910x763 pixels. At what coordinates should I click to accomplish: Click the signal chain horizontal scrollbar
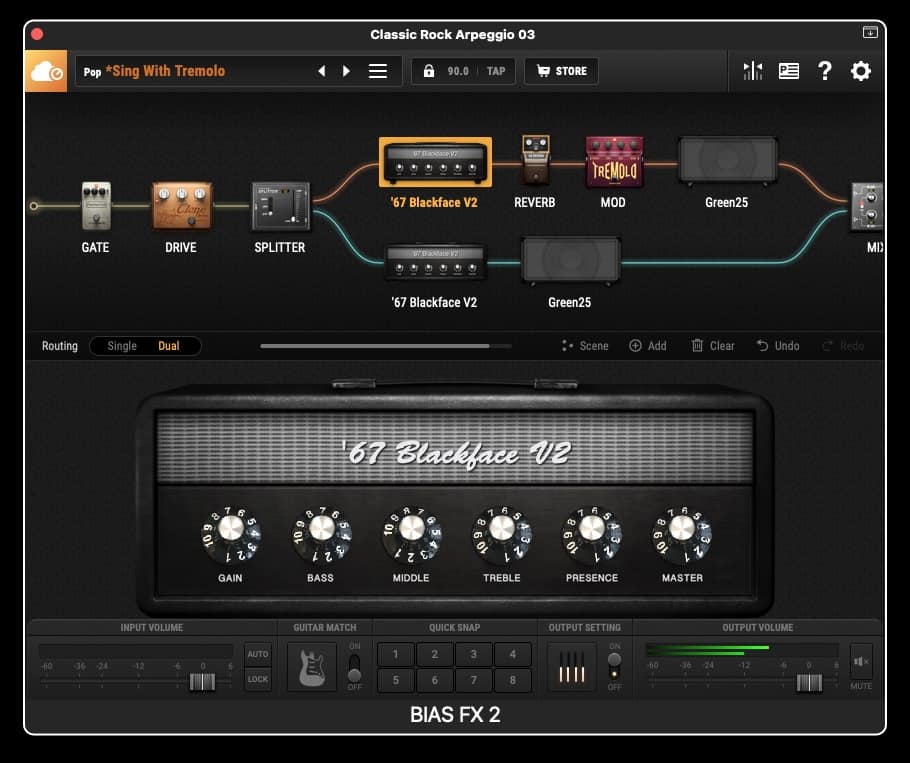click(375, 346)
